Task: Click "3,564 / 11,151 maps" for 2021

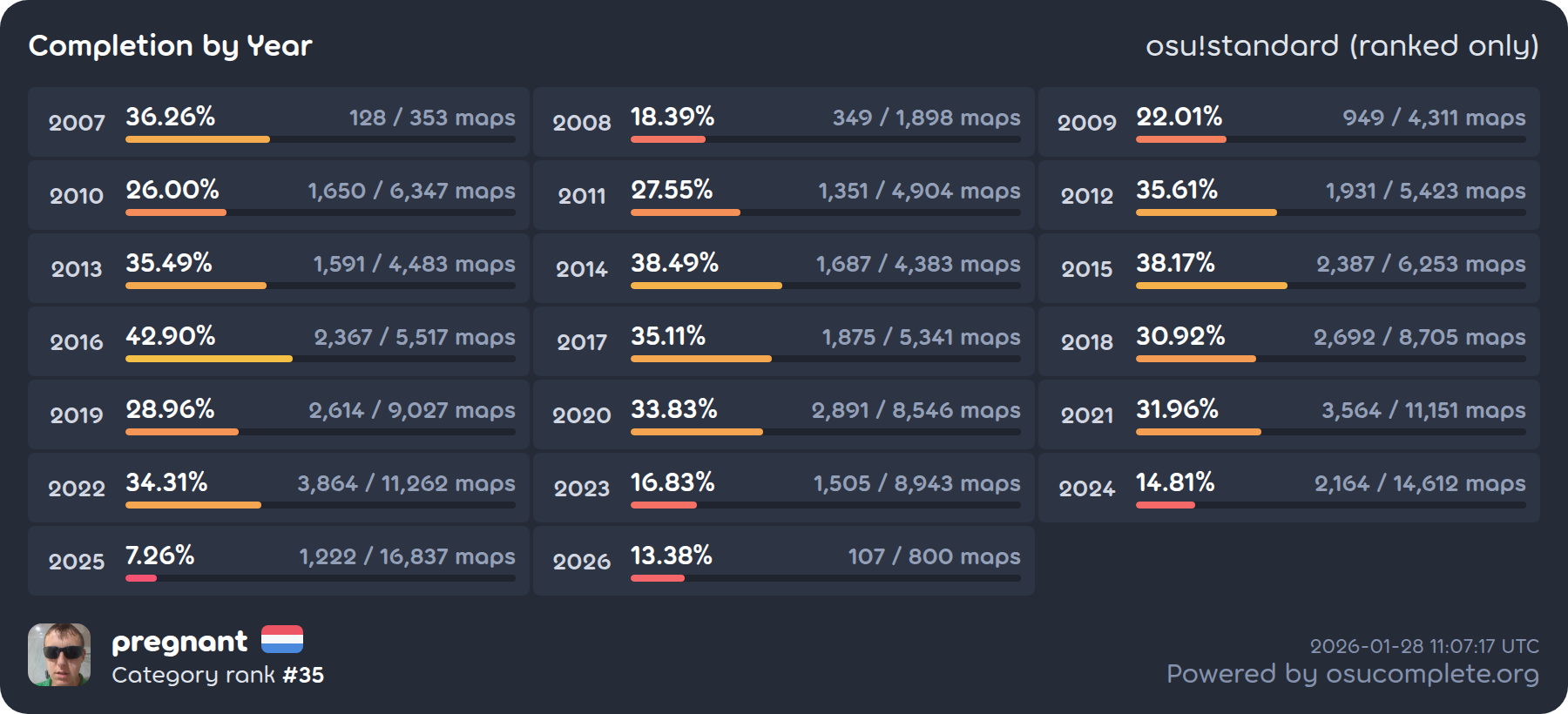Action: tap(1423, 410)
